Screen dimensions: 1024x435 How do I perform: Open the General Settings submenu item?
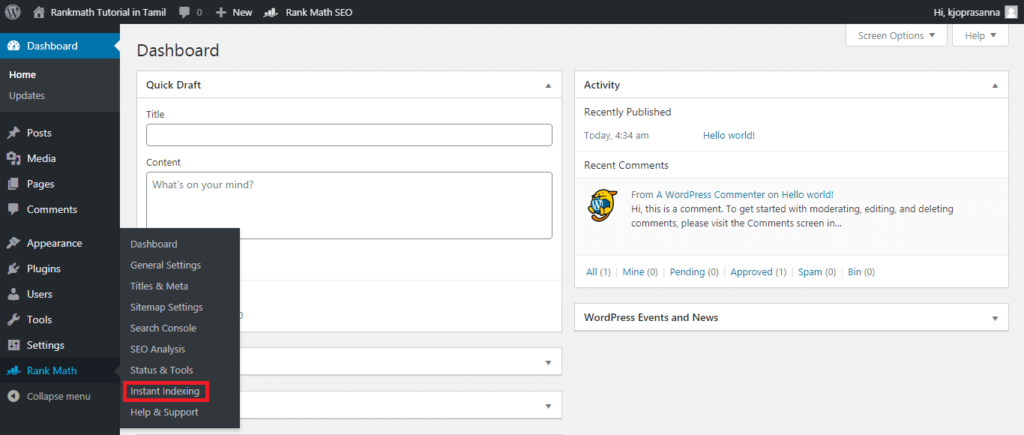point(165,265)
